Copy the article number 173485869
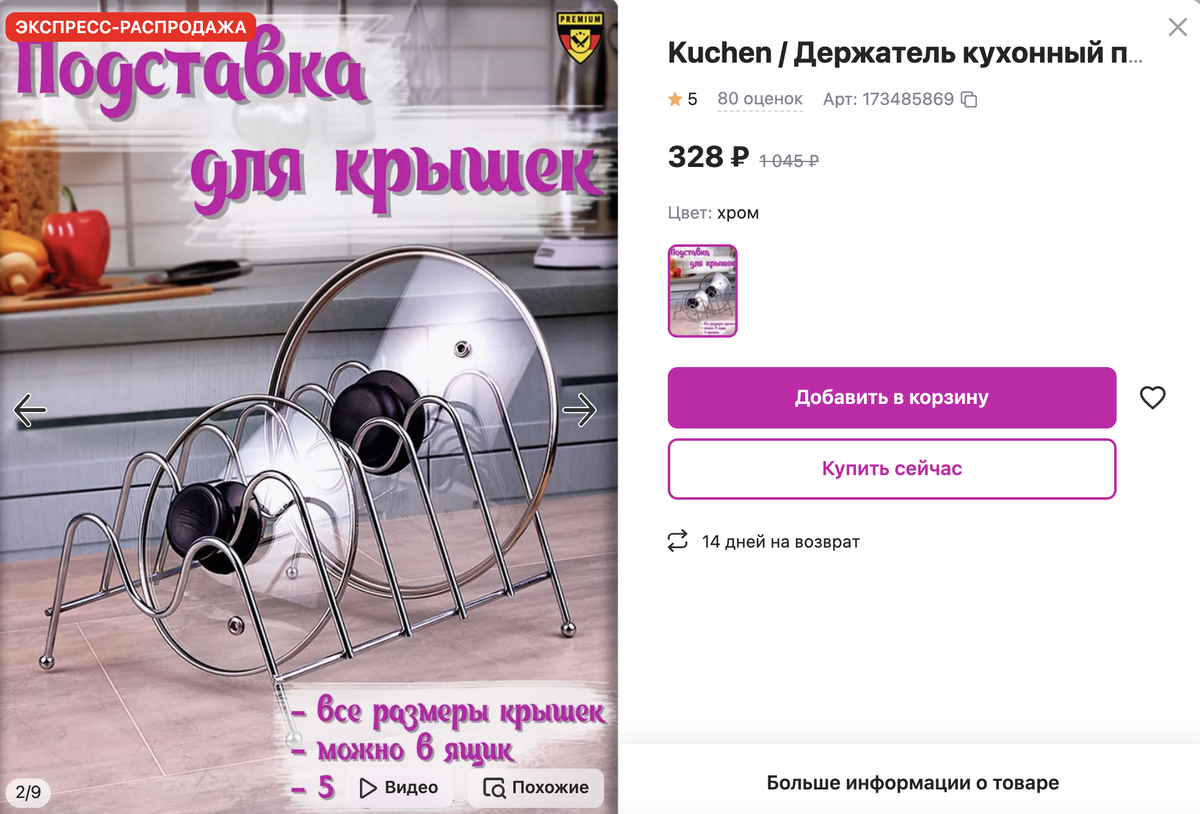Image resolution: width=1200 pixels, height=814 pixels. tap(968, 100)
